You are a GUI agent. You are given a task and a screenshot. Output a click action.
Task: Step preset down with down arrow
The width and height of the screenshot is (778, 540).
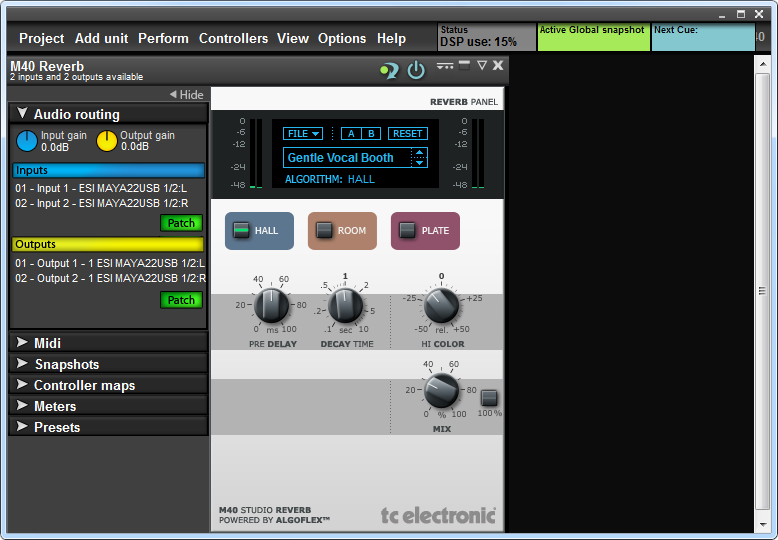(x=420, y=163)
